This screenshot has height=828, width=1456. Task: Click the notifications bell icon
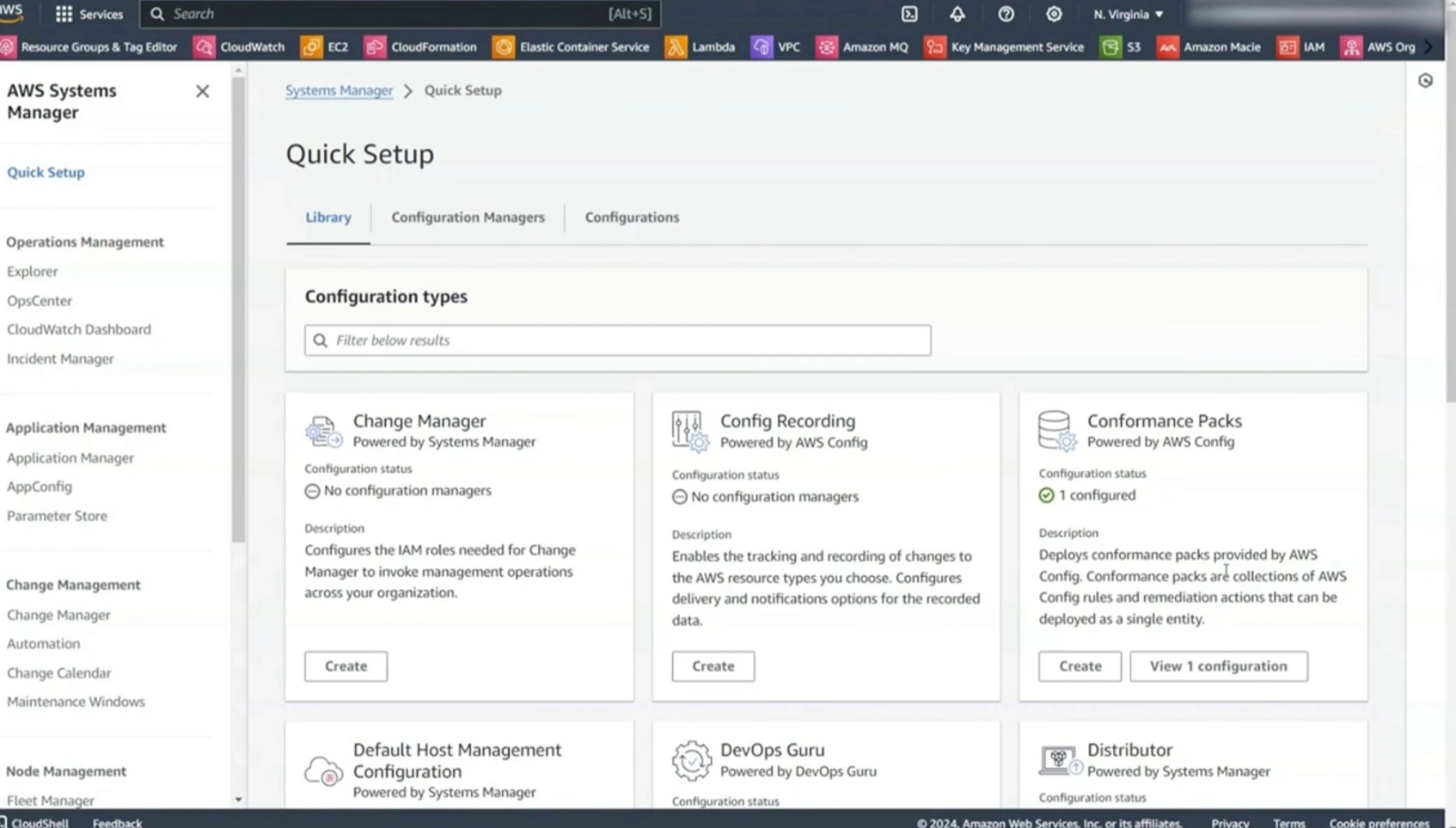tap(957, 14)
